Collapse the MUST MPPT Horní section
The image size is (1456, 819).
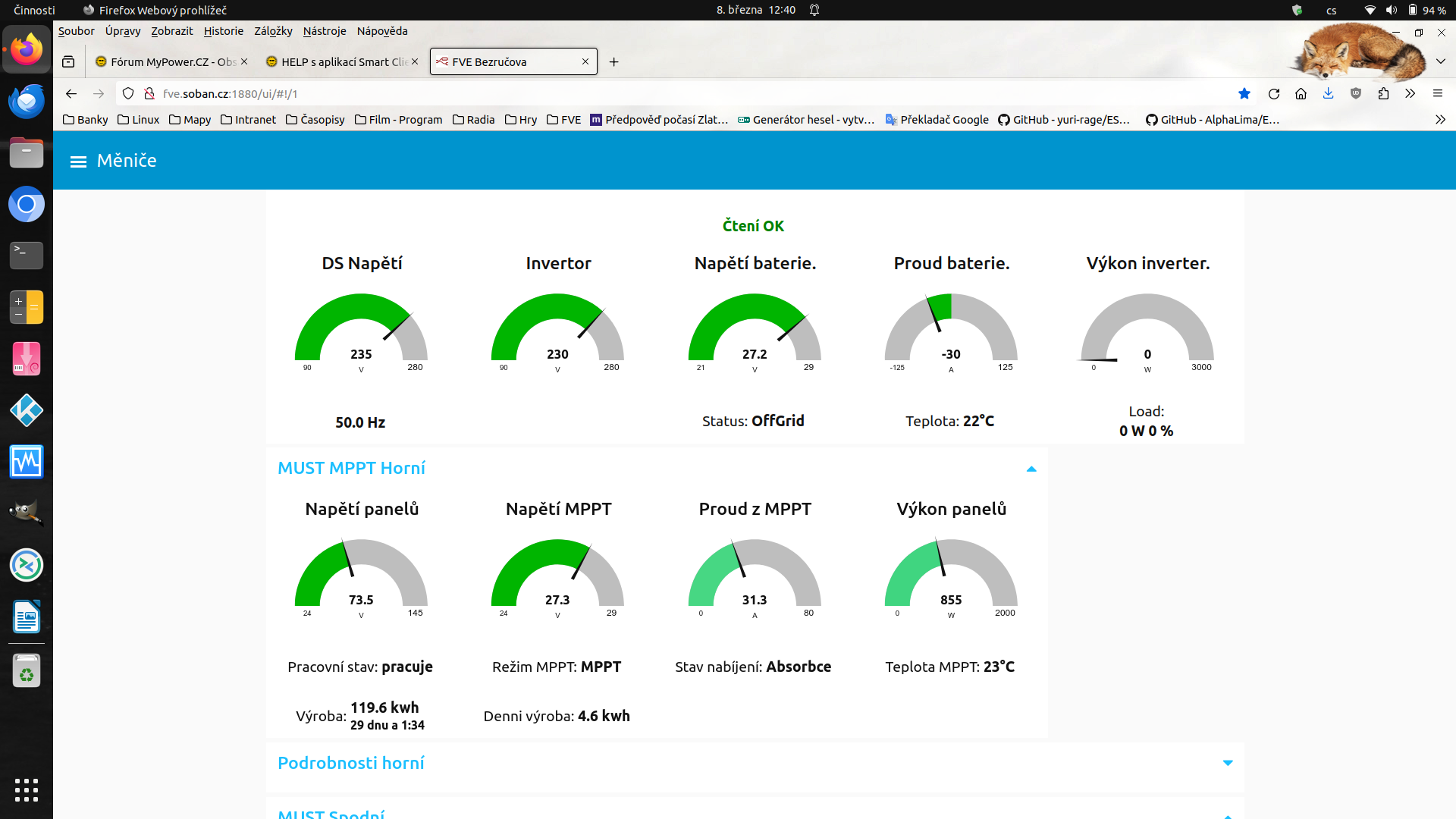coord(1031,469)
